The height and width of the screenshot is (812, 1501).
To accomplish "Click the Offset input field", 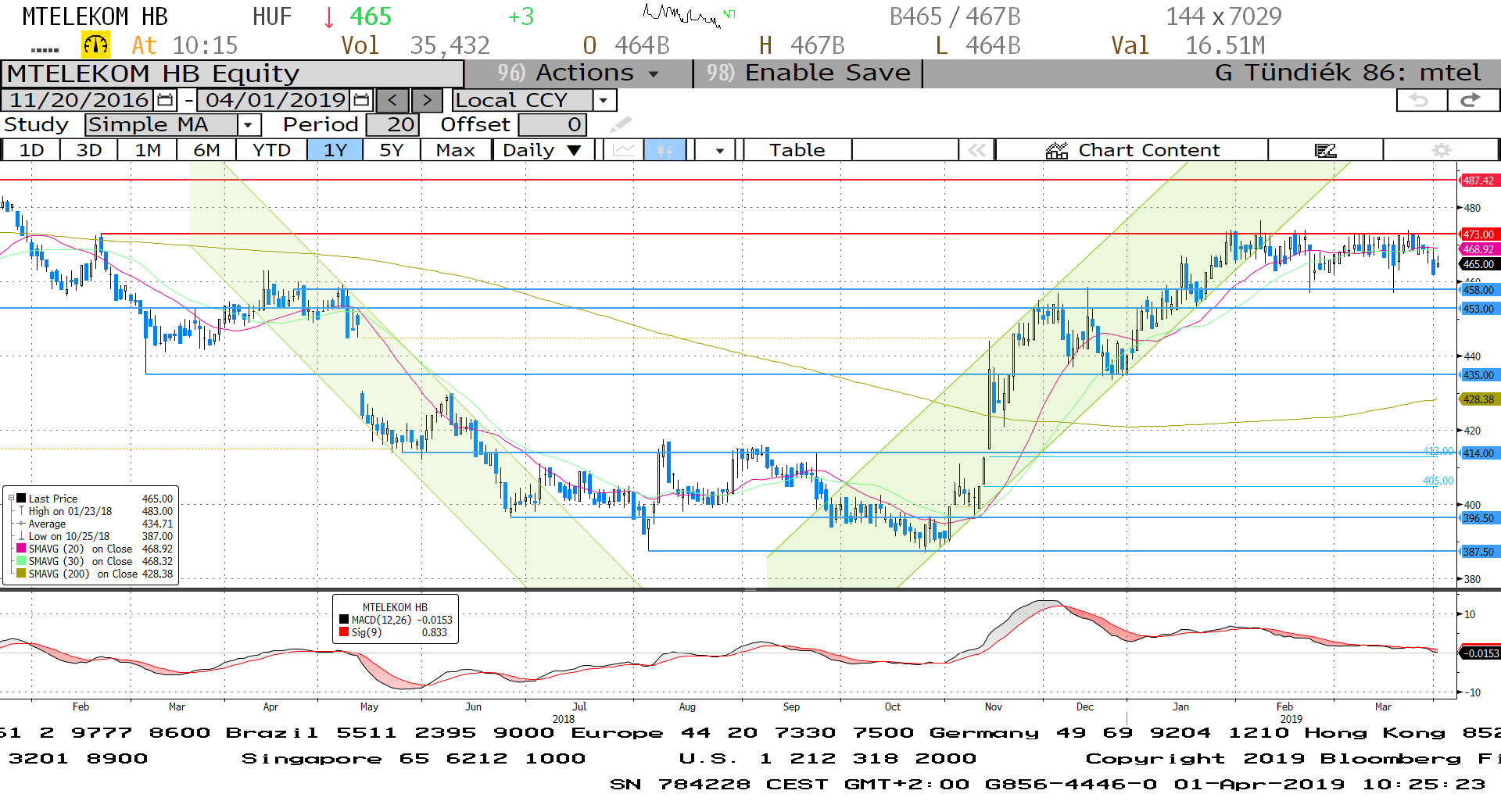I will pyautogui.click(x=552, y=124).
